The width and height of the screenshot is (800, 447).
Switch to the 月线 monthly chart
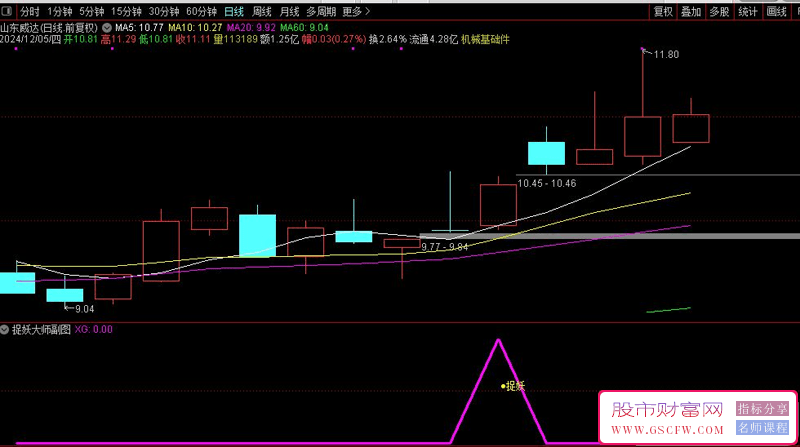[x=290, y=11]
